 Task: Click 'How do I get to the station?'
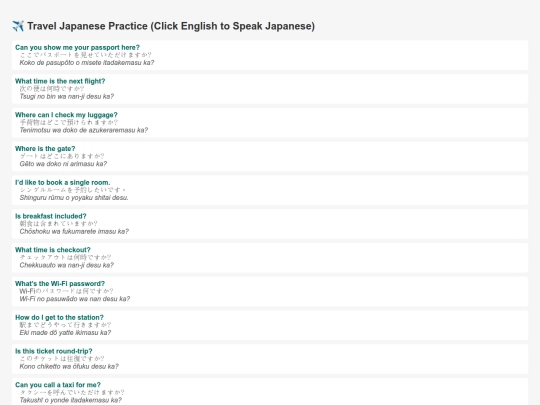[59, 318]
